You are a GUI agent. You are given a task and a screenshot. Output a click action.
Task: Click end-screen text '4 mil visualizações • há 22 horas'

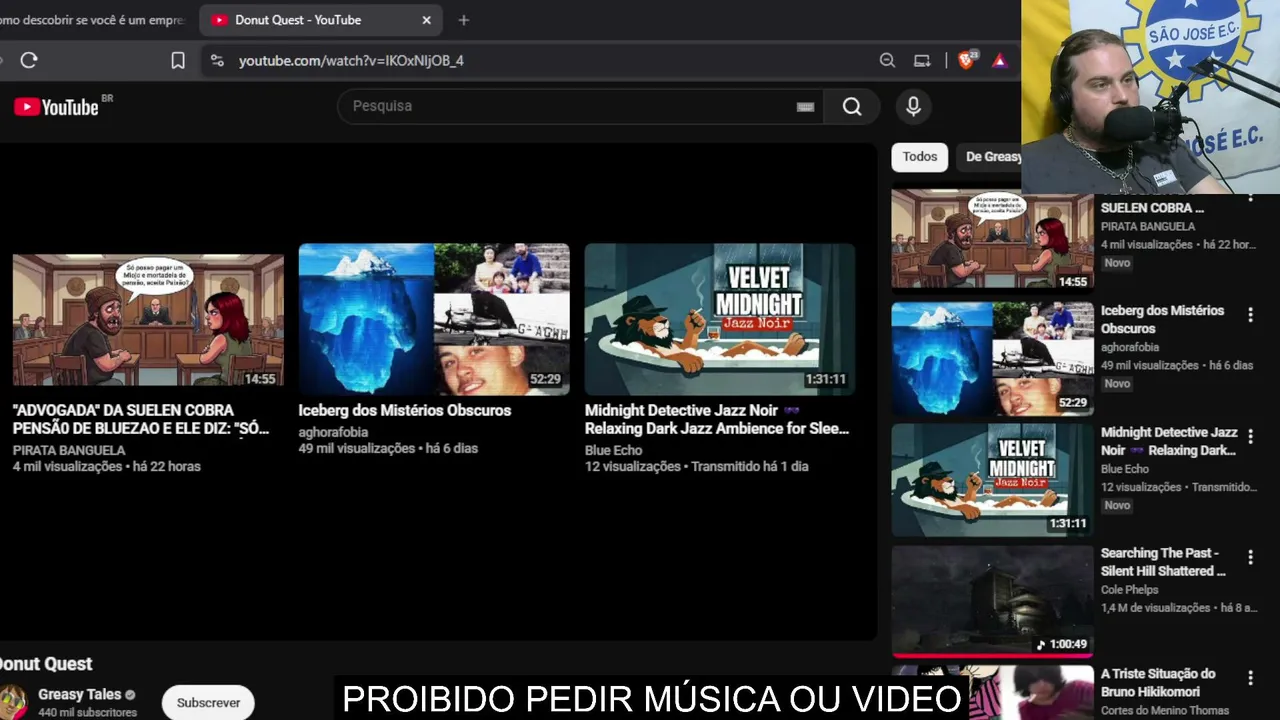[x=107, y=466]
